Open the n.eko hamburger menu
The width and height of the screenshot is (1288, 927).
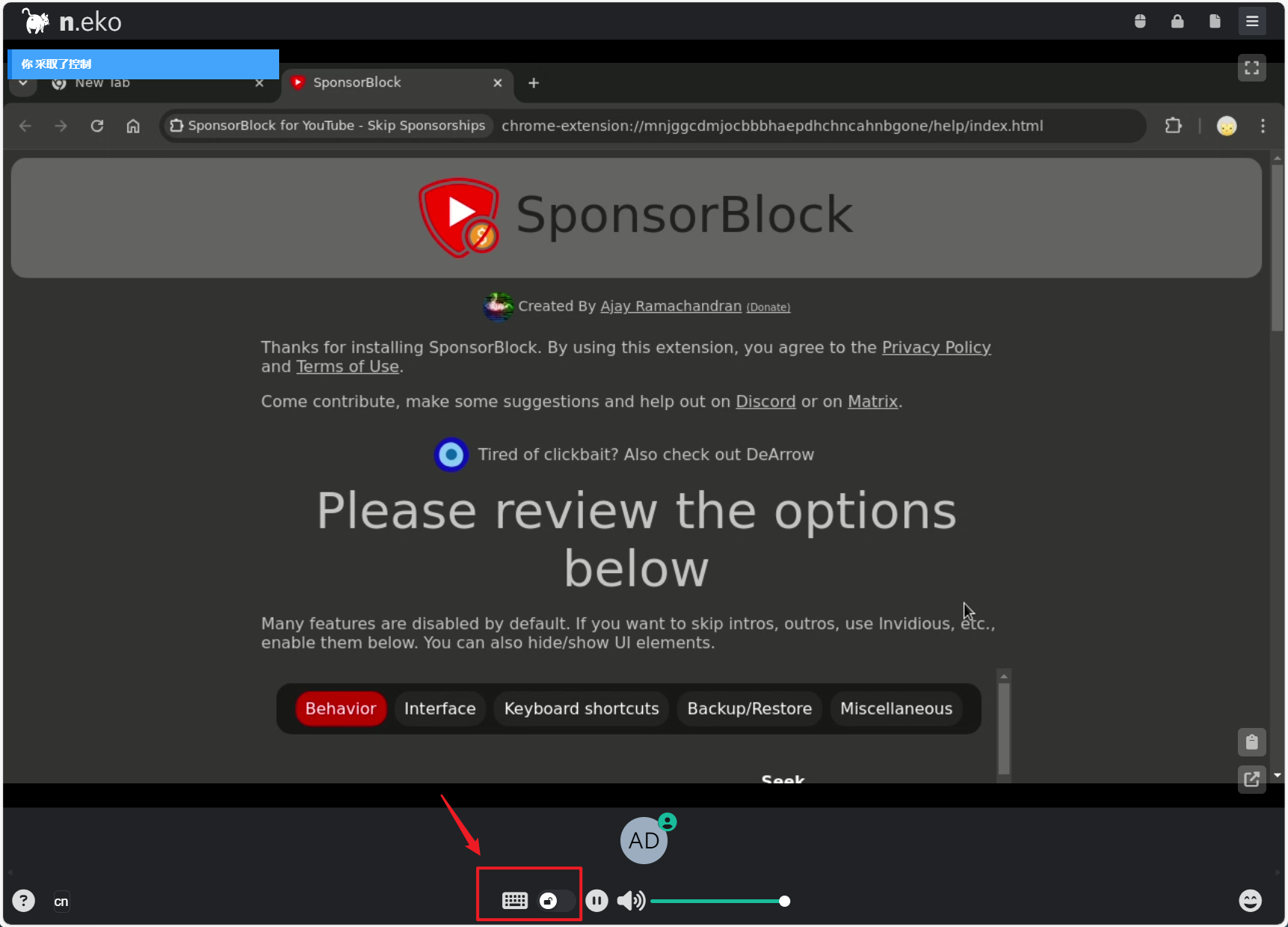click(1252, 21)
